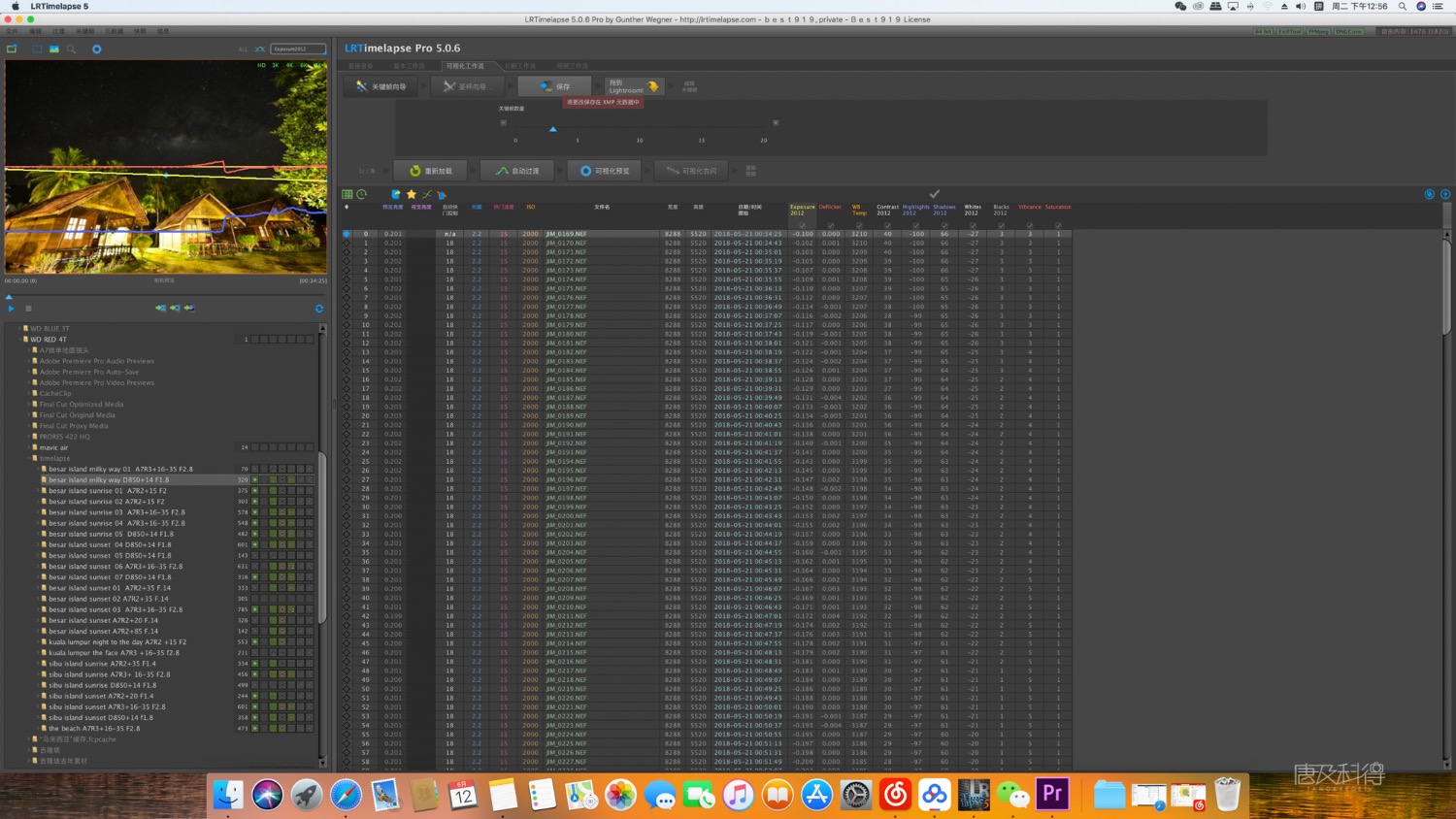Open Adobe Premiere Pro from the Dock
This screenshot has width=1456, height=819.
pos(1052,795)
